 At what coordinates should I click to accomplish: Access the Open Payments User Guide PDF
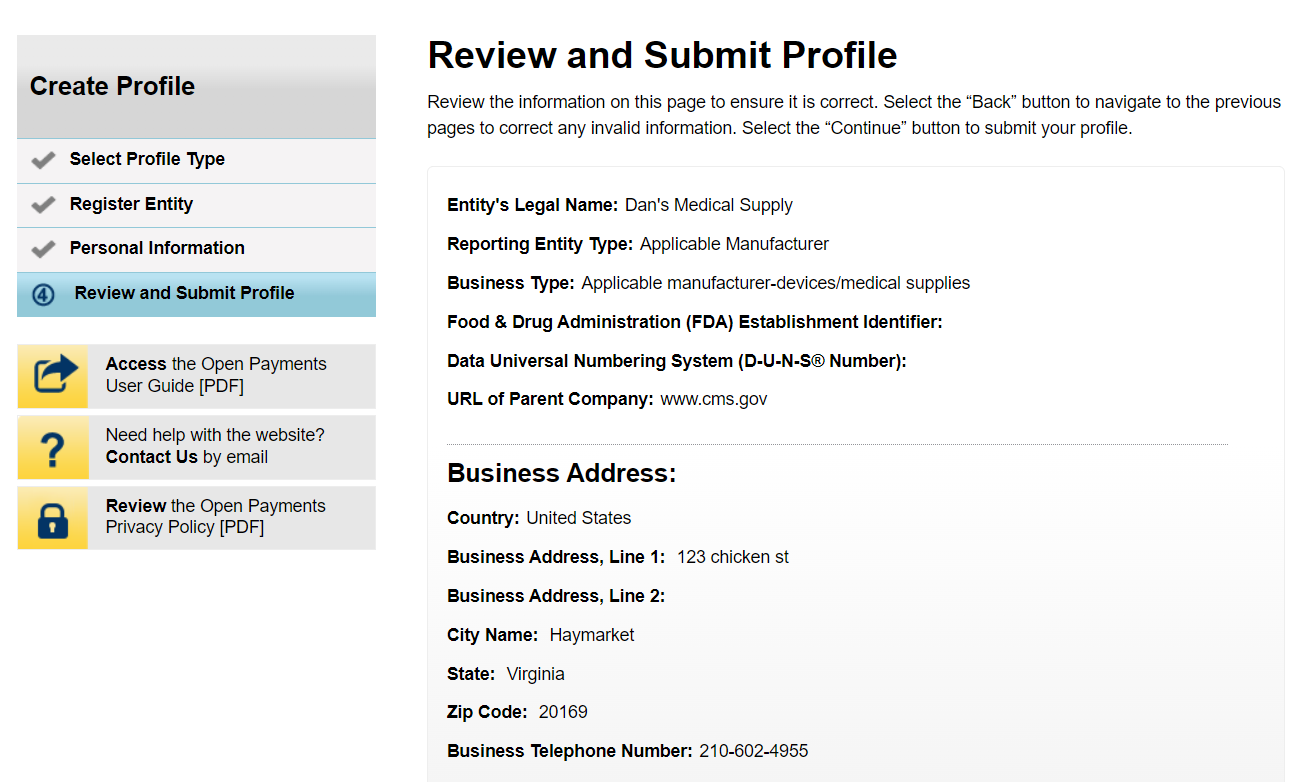tap(215, 375)
